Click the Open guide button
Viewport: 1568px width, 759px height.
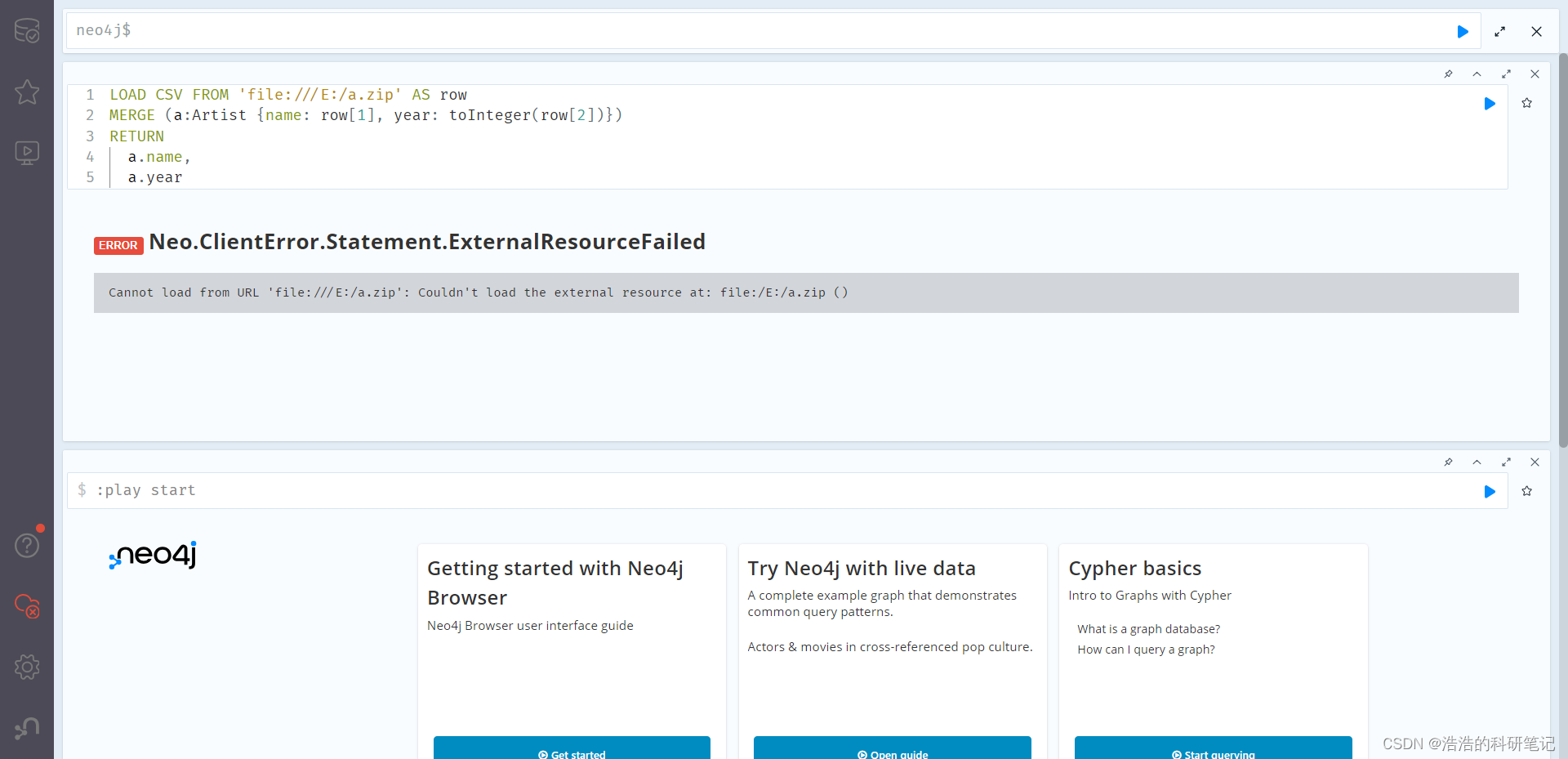(x=893, y=748)
